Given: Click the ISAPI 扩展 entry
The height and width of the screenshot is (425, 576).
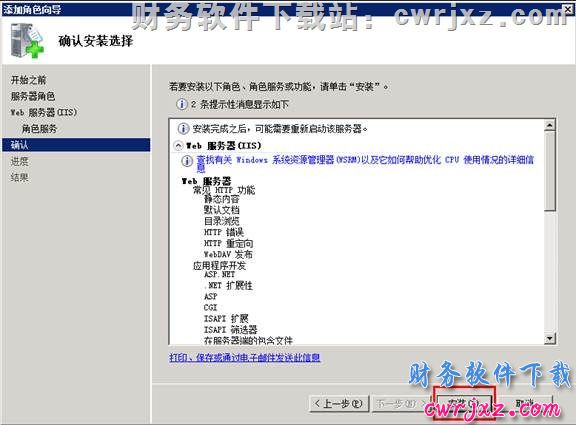Looking at the screenshot, I should [226, 318].
